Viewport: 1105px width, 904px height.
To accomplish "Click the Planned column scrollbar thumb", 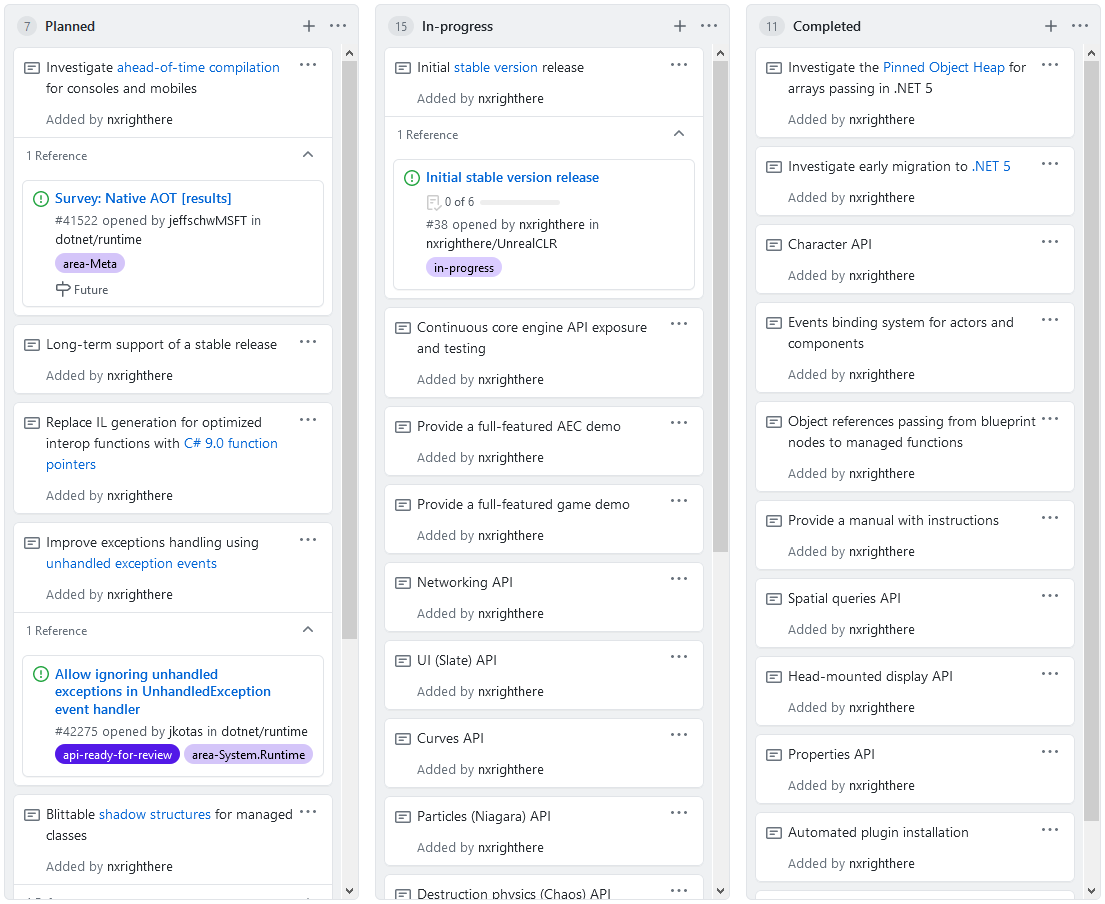I will [x=350, y=350].
